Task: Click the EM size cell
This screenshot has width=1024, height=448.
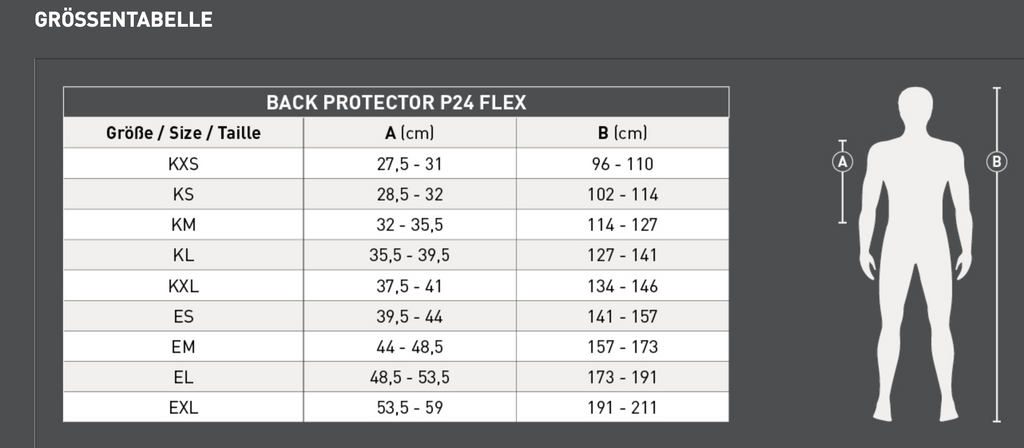Action: pos(183,347)
